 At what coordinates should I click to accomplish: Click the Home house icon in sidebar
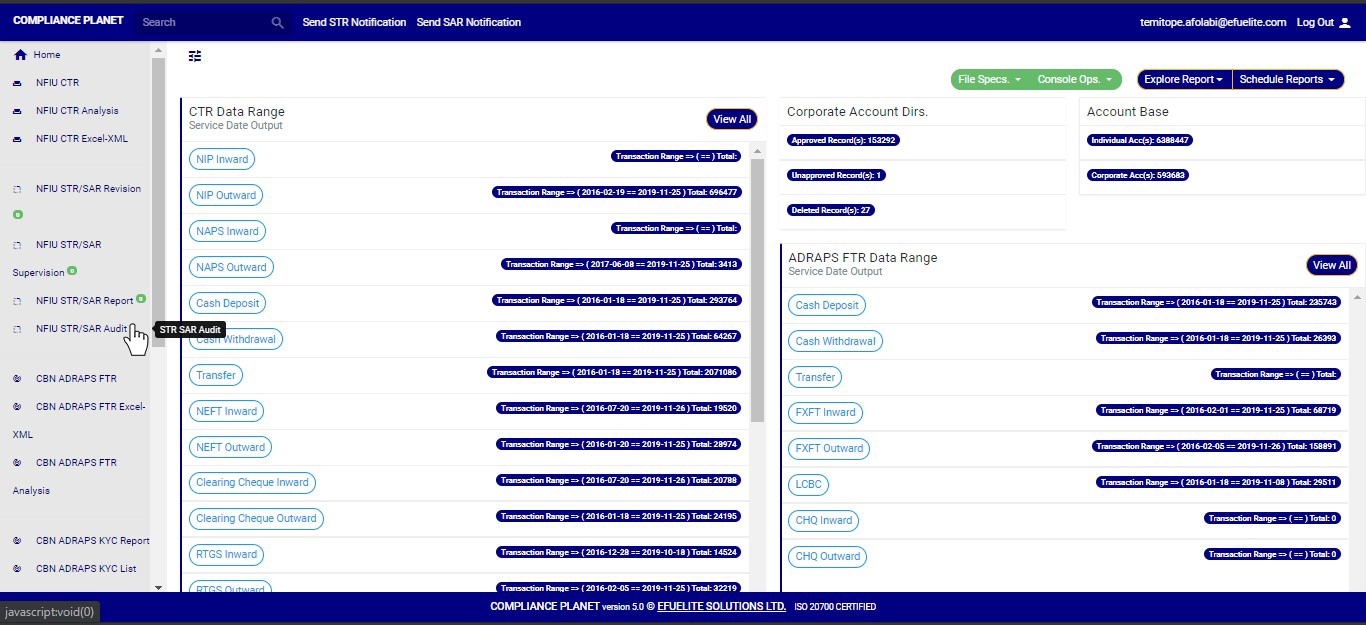click(20, 55)
